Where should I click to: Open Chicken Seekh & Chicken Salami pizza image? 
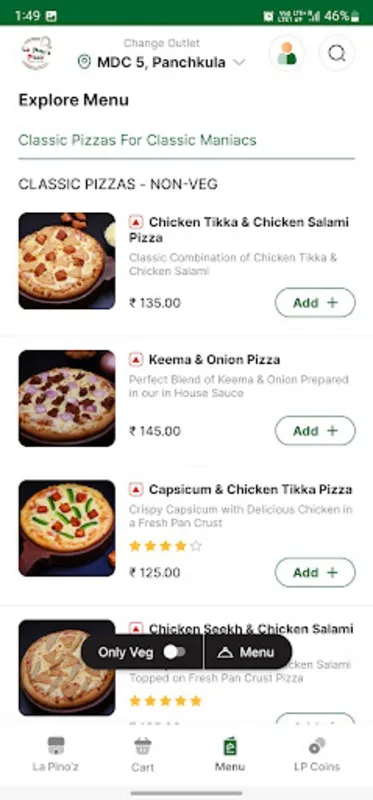click(x=67, y=667)
